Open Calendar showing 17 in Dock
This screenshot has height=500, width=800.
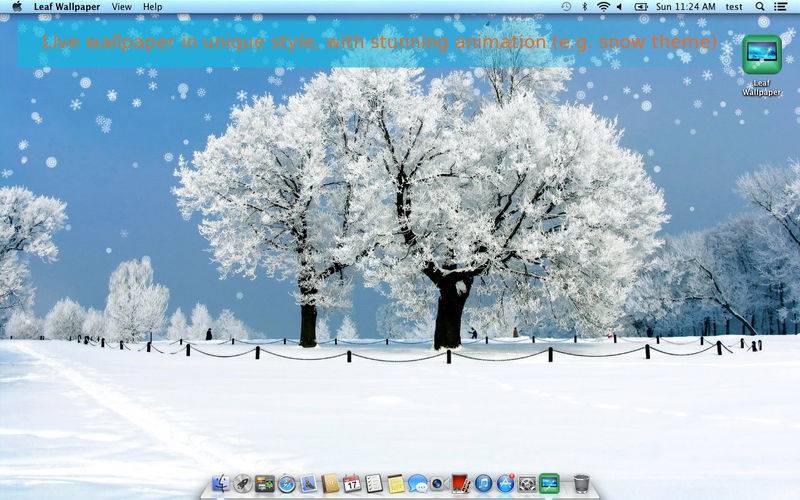point(352,483)
